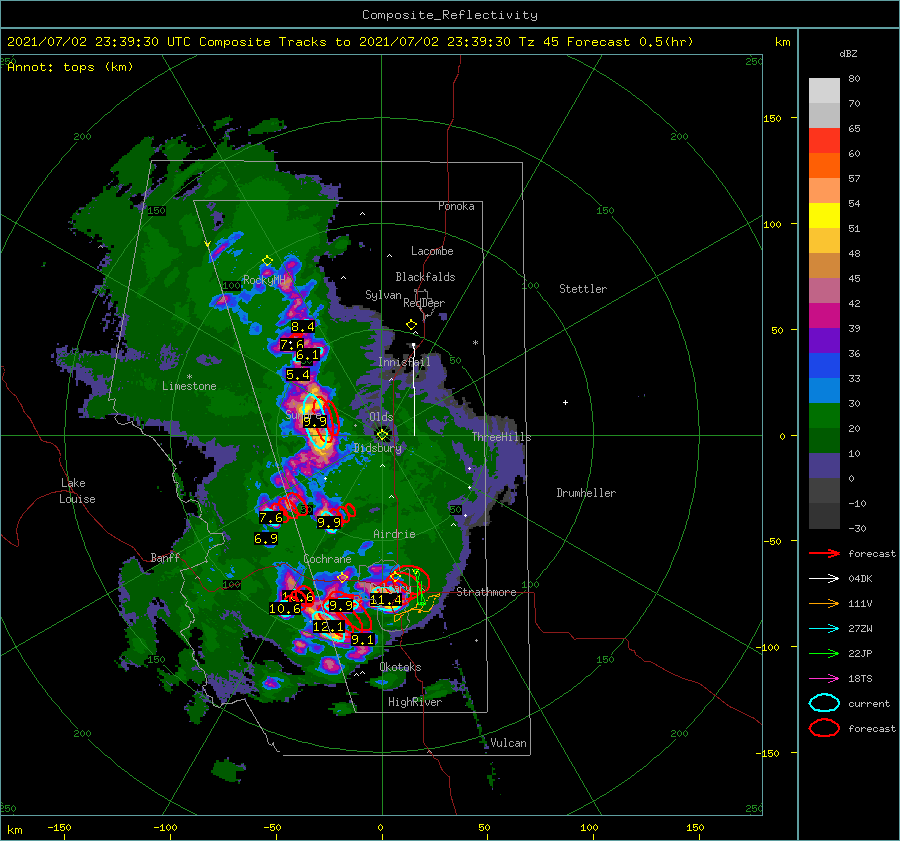This screenshot has height=841, width=900.
Task: Click the Didsbury city label
Action: click(x=378, y=448)
